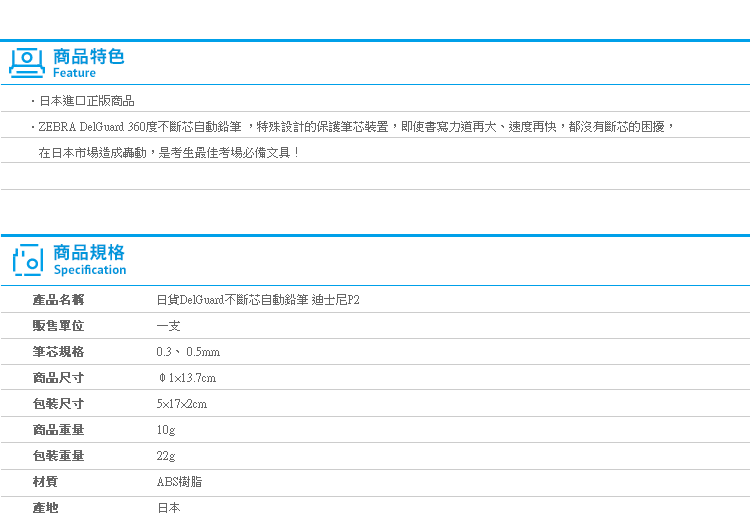
Task: Click the ZEBRA DelGuard 360度不斷芯 description line
Action: pos(353,127)
